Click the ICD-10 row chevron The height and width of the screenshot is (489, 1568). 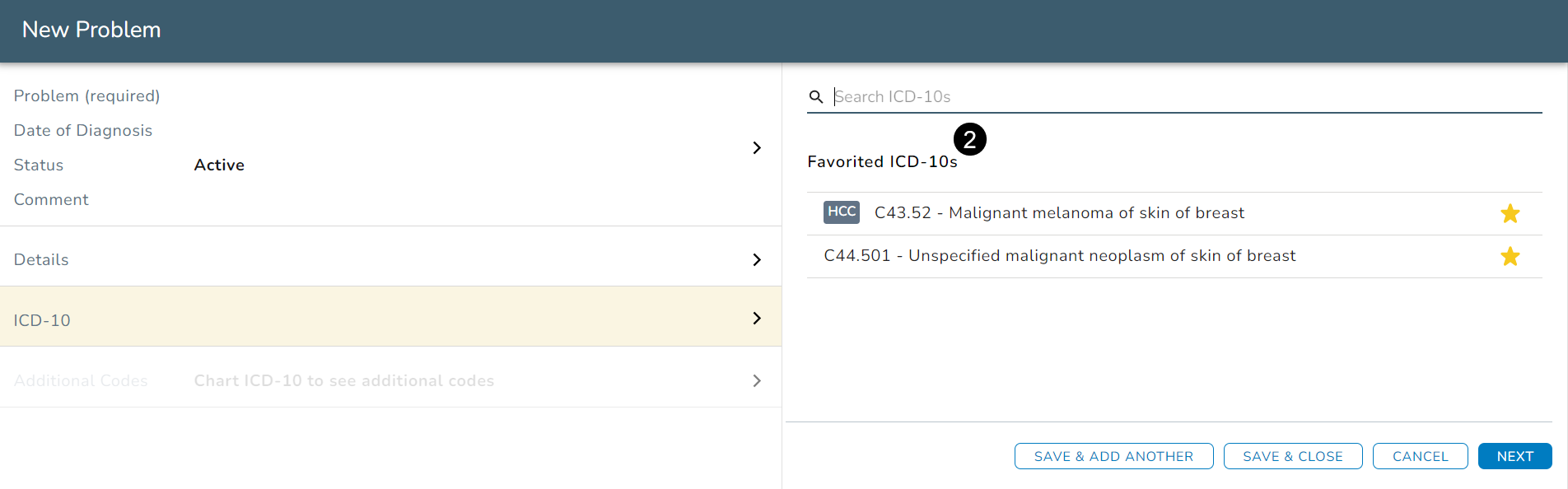(757, 319)
